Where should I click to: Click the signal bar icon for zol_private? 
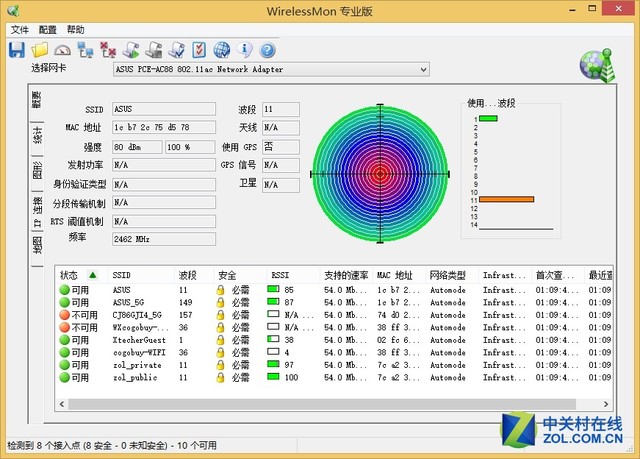[x=273, y=364]
